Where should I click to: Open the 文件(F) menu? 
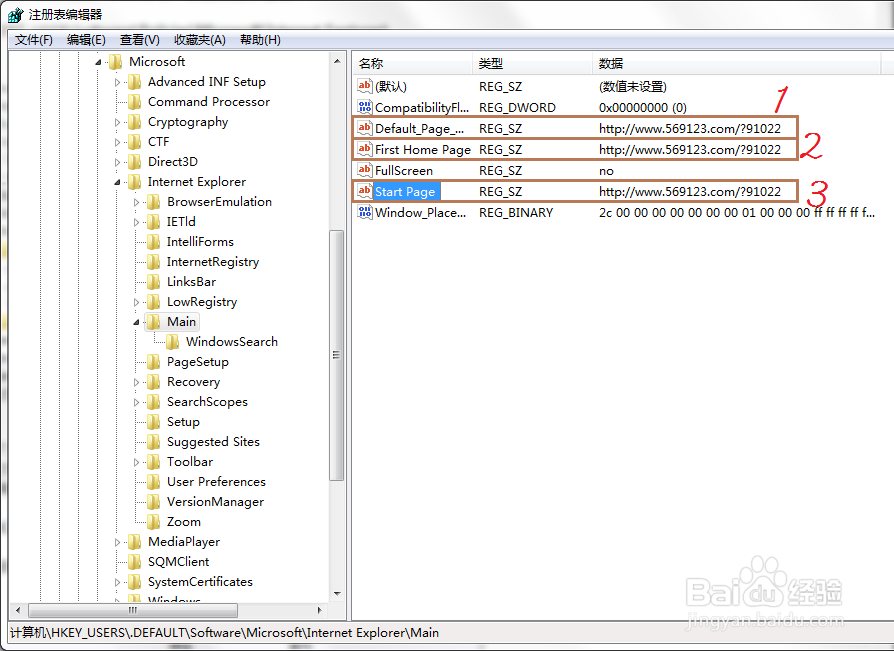[x=34, y=40]
